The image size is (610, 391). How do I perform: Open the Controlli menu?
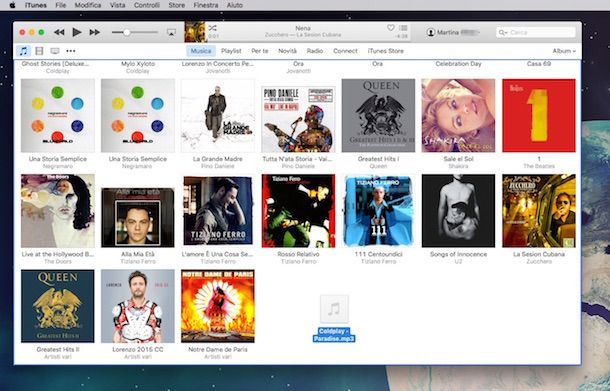click(x=147, y=5)
